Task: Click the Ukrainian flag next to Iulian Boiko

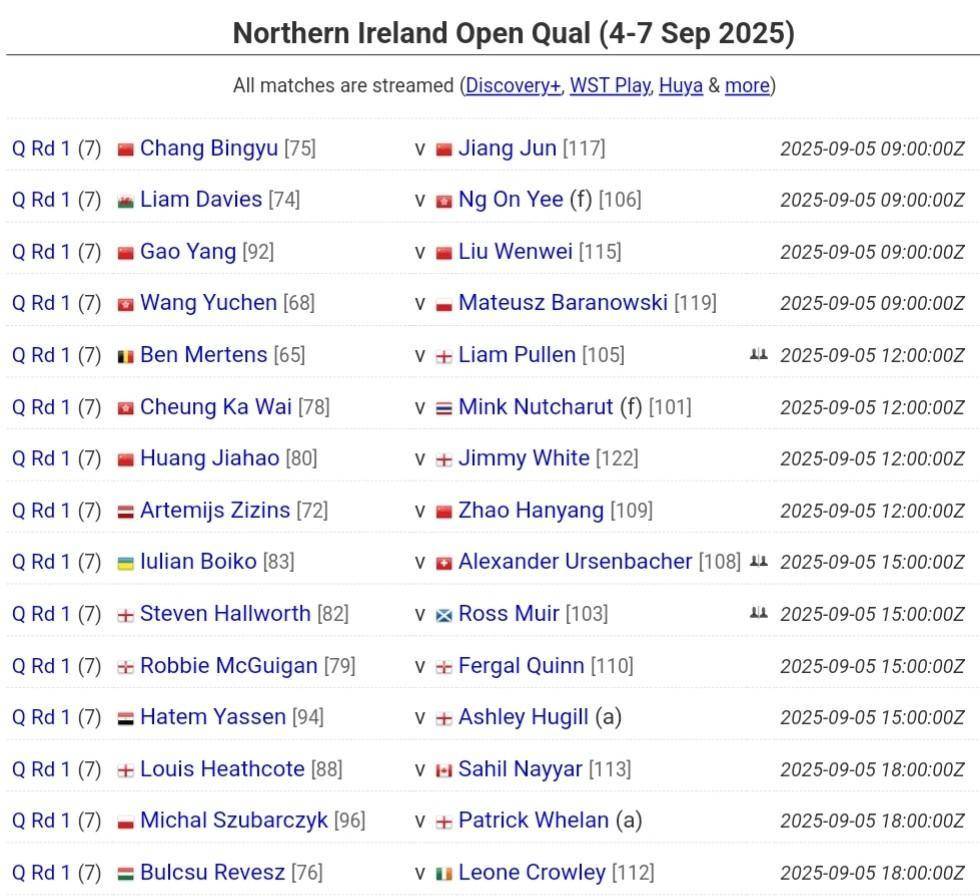Action: tap(126, 563)
